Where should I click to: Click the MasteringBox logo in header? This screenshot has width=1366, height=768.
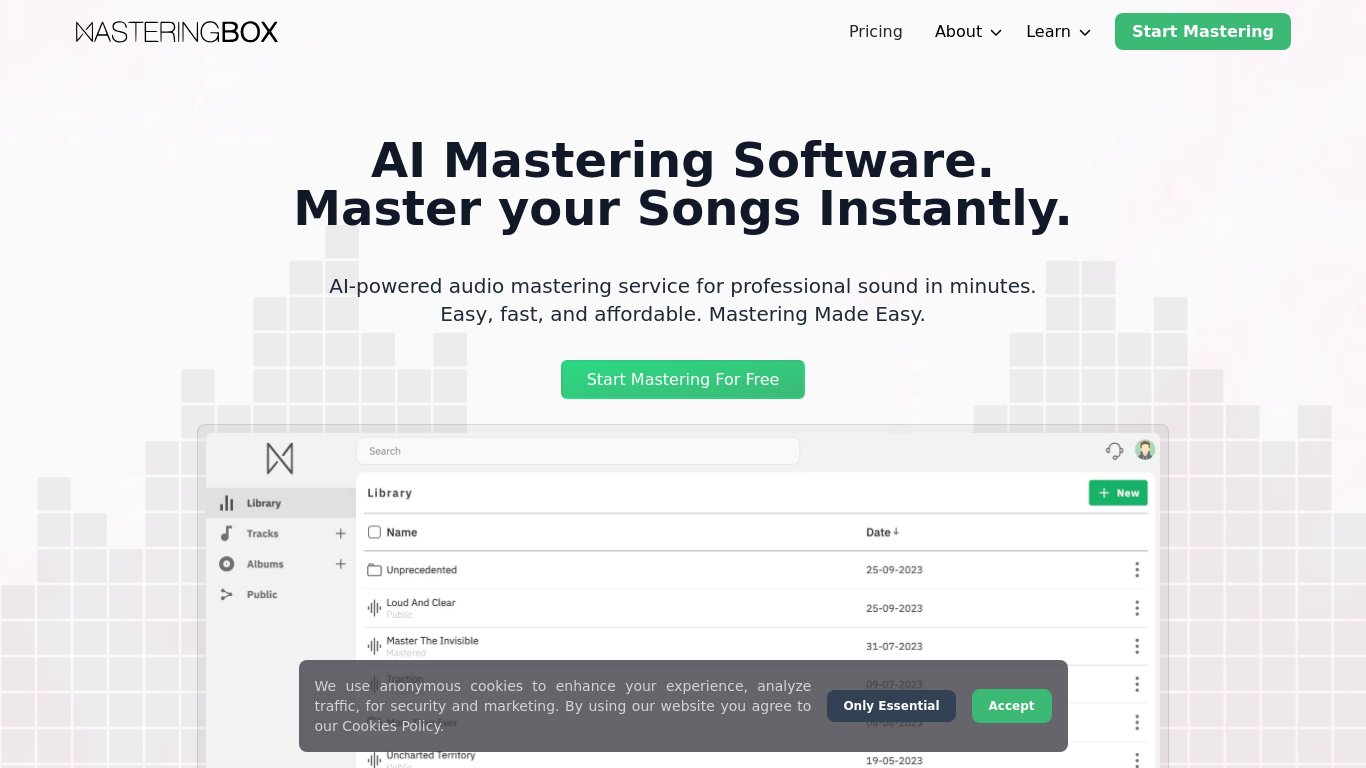[x=177, y=32]
